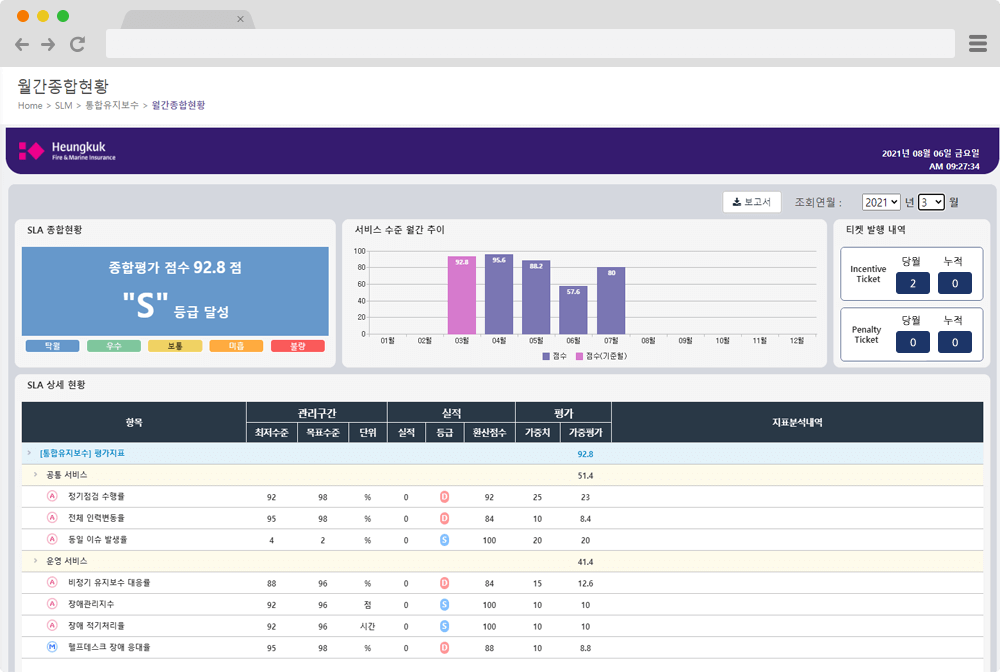Image resolution: width=1000 pixels, height=672 pixels.
Task: Click the browser forward arrow
Action: click(x=48, y=44)
